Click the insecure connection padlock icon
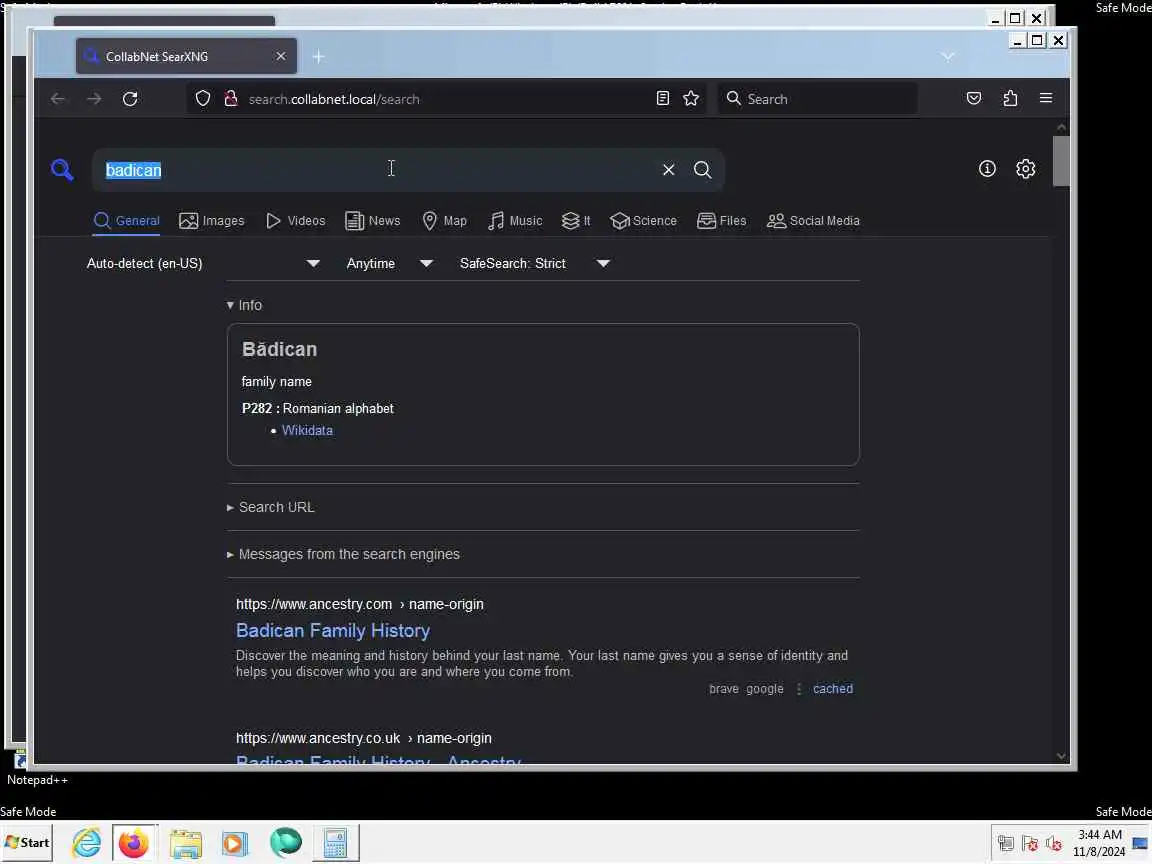 pos(231,98)
